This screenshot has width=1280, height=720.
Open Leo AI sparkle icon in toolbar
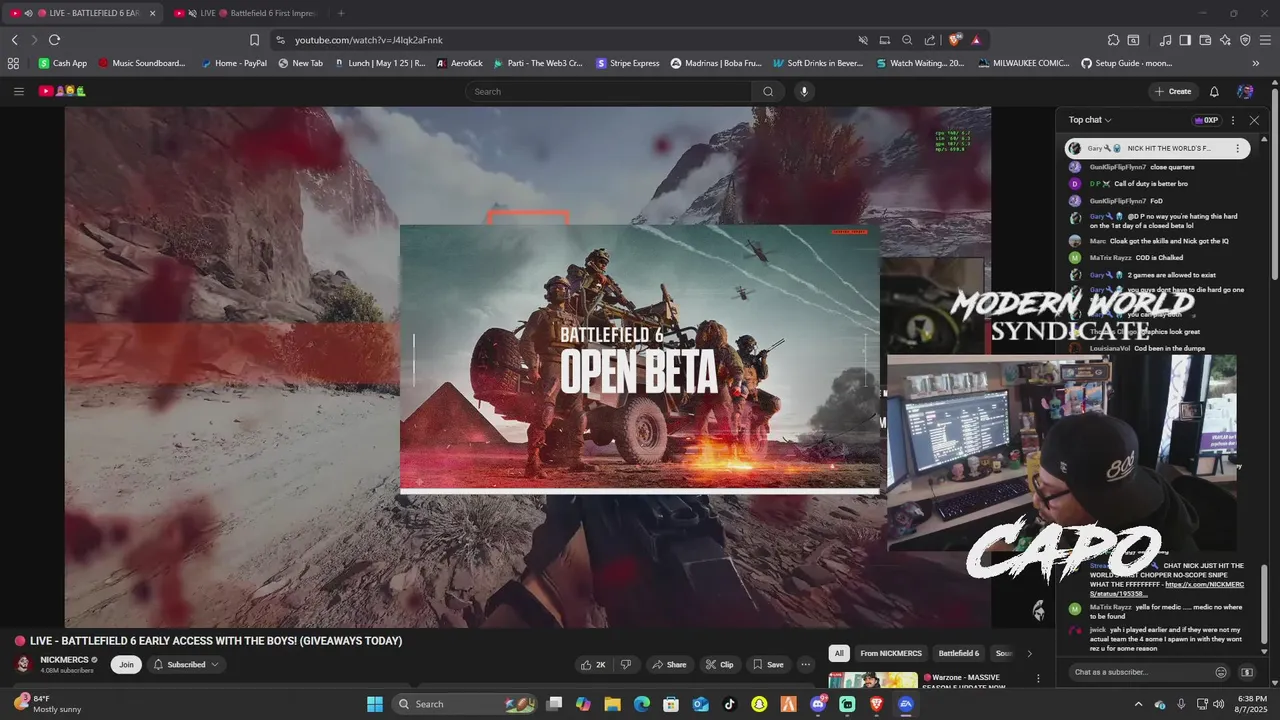click(1225, 40)
